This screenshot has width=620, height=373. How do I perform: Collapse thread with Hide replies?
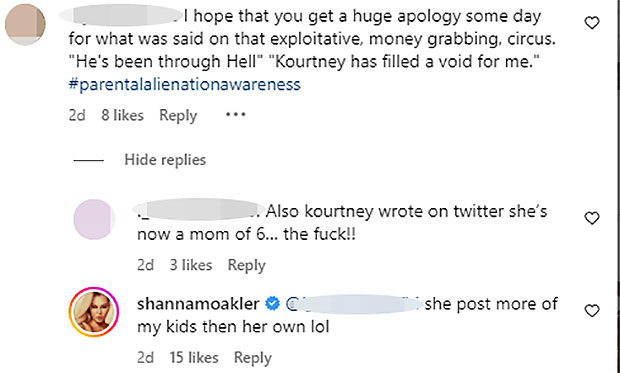165,160
